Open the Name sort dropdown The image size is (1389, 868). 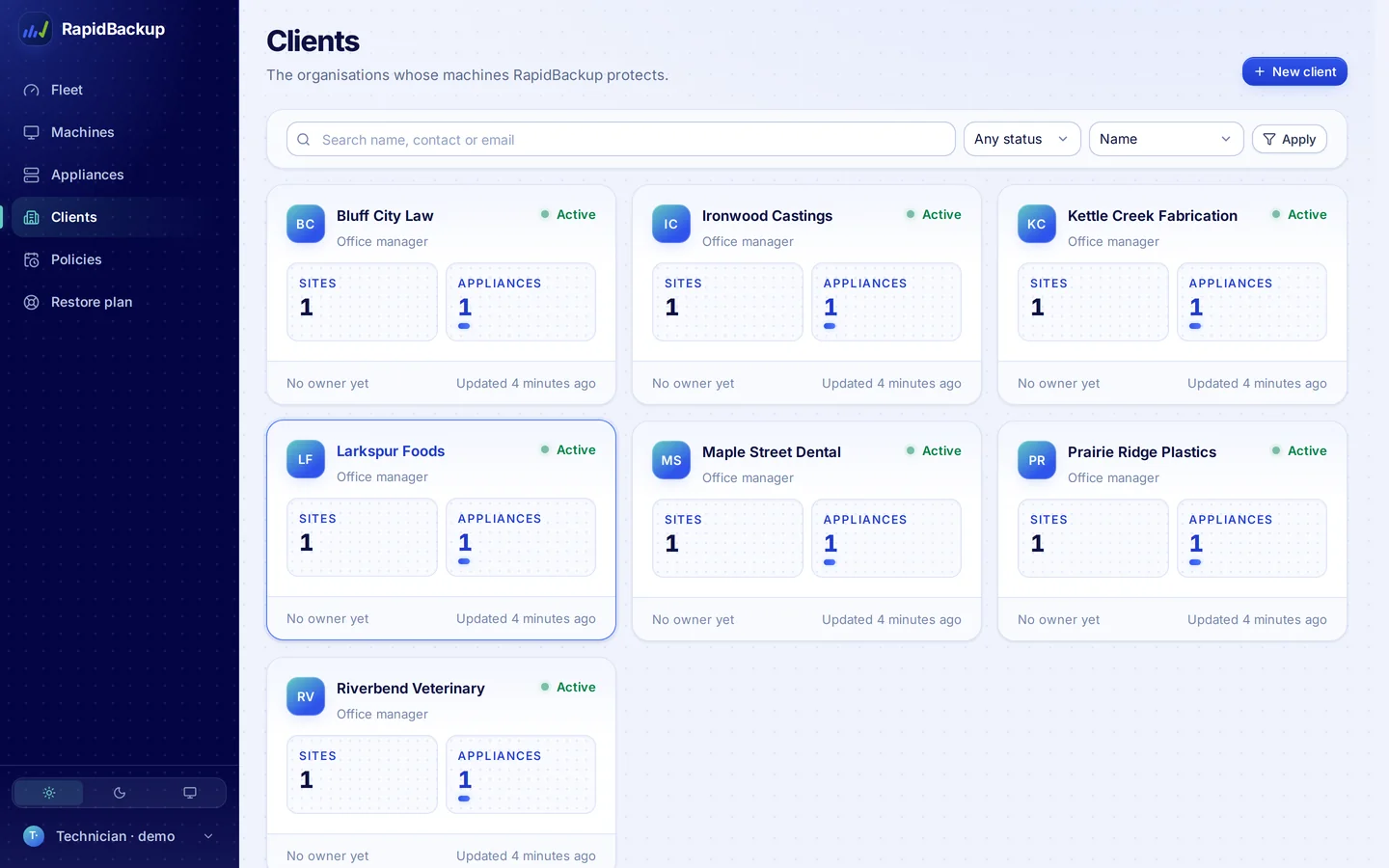click(x=1166, y=139)
